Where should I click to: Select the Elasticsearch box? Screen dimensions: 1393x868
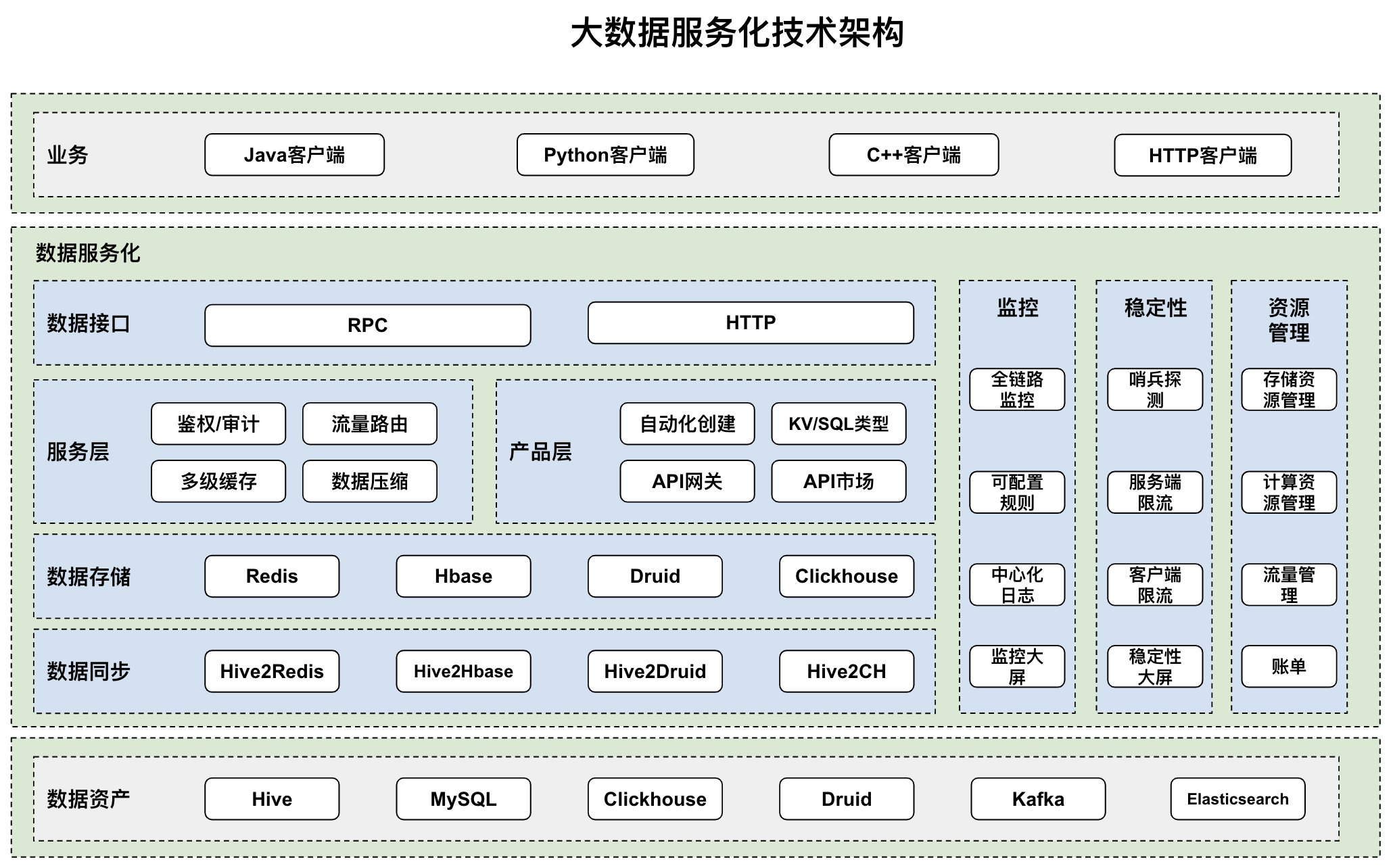(1237, 799)
